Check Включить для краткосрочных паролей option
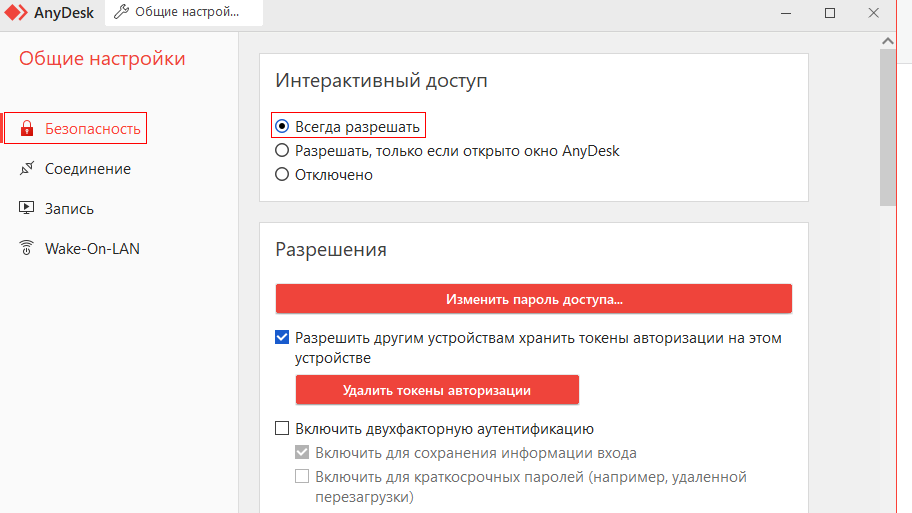Screen dimensions: 912x513 click(x=302, y=477)
